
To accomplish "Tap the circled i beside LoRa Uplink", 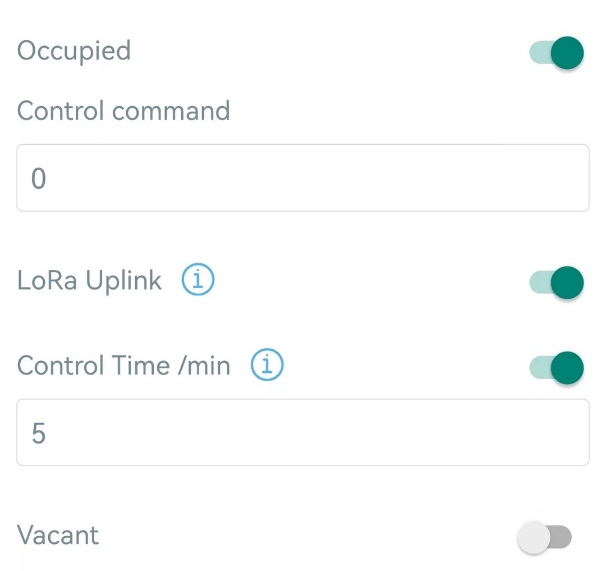I will (198, 281).
